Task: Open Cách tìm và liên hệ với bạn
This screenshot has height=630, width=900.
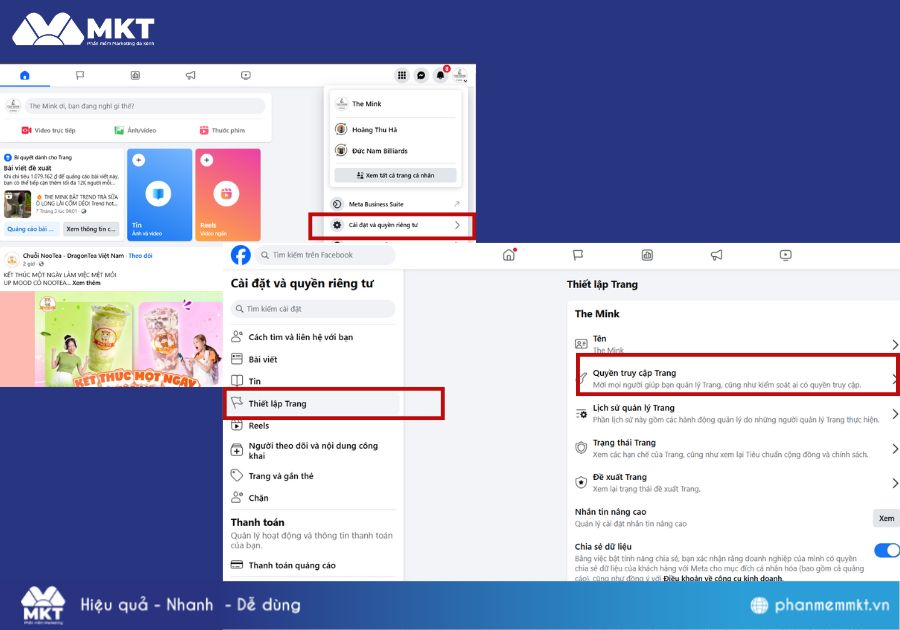Action: pos(313,337)
